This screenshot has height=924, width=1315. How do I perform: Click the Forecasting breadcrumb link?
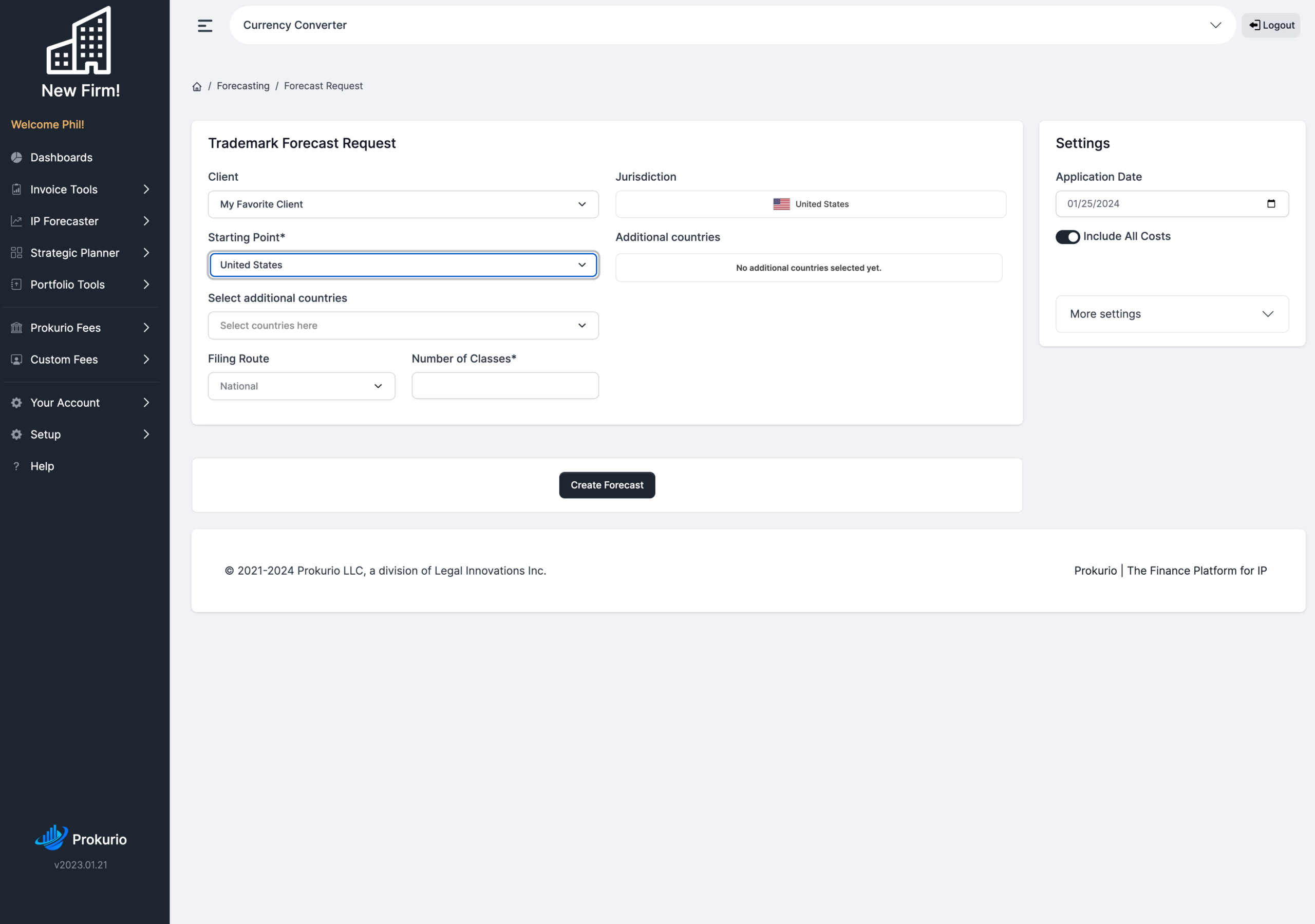click(243, 86)
